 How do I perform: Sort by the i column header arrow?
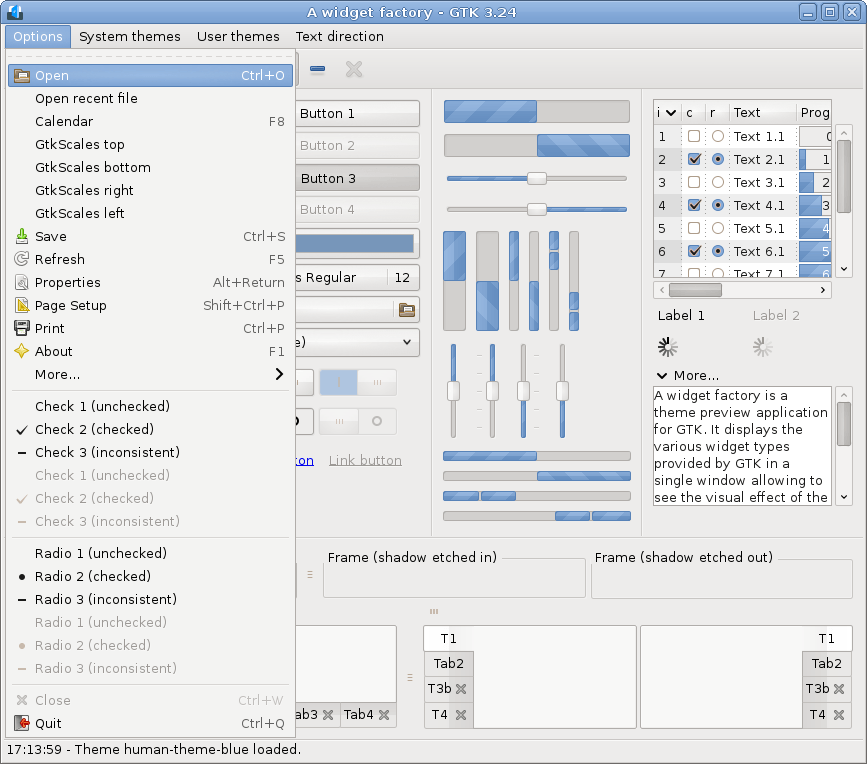671,113
